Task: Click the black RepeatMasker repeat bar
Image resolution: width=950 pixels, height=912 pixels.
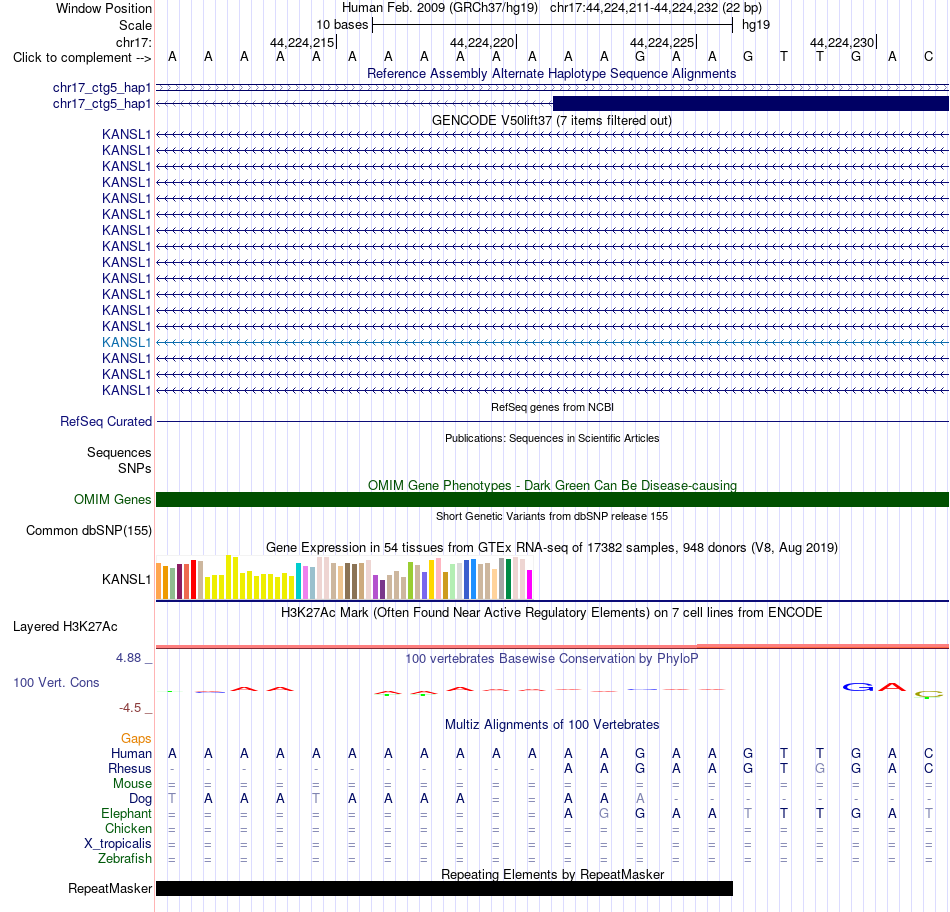Action: pyautogui.click(x=444, y=888)
